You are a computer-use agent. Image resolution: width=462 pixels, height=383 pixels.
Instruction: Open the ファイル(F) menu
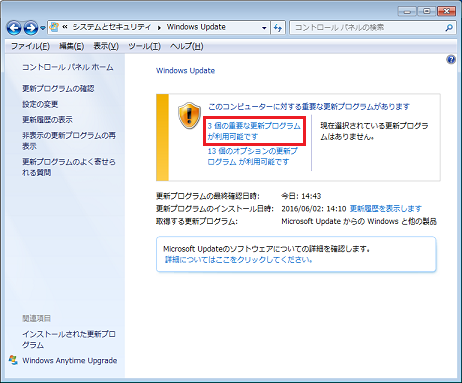(x=30, y=46)
